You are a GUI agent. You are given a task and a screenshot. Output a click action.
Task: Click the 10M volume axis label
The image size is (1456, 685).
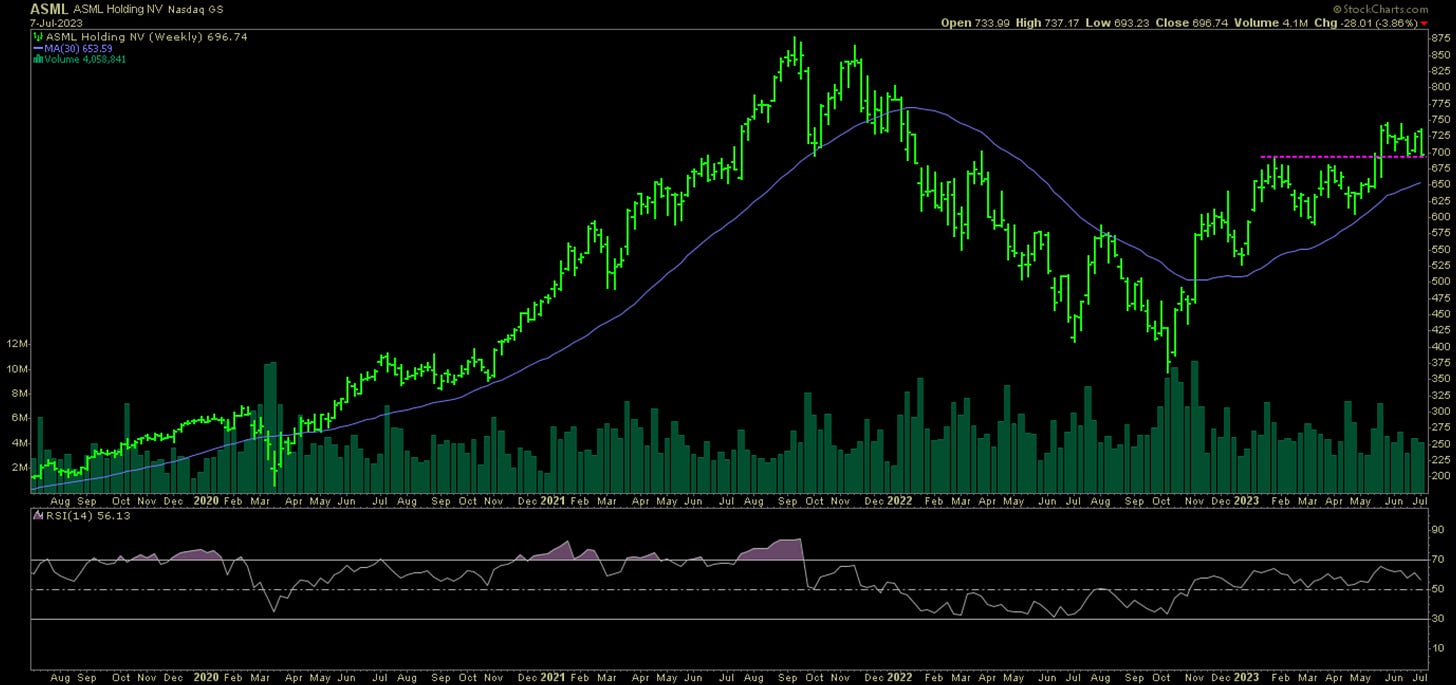(x=15, y=369)
